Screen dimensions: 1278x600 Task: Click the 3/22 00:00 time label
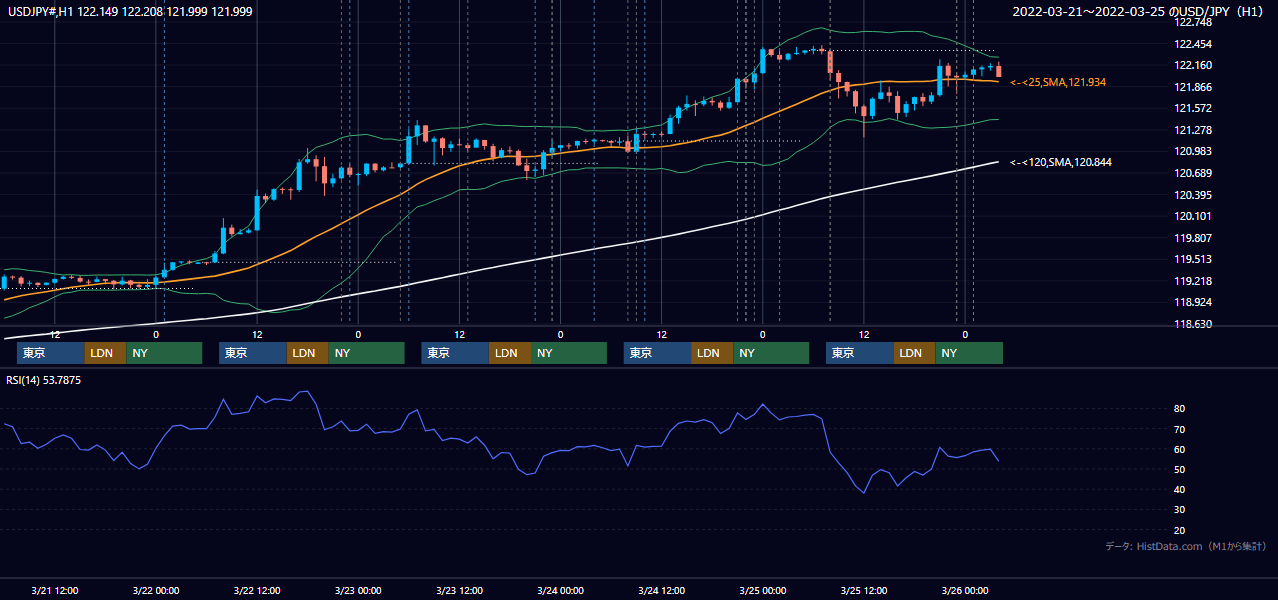tap(156, 590)
